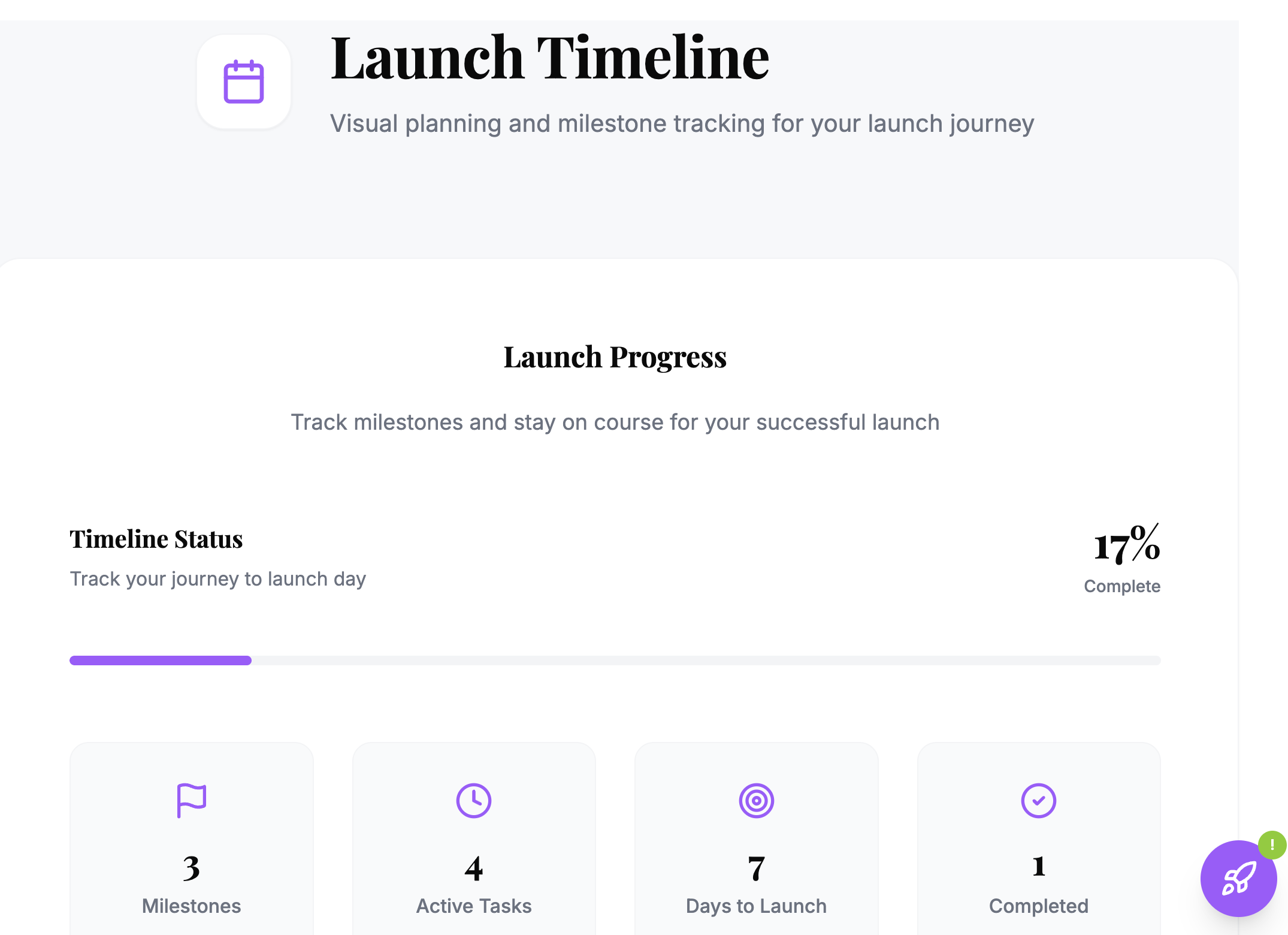The width and height of the screenshot is (1288, 935).
Task: Select the Active Tasks stat card
Action: [473, 839]
